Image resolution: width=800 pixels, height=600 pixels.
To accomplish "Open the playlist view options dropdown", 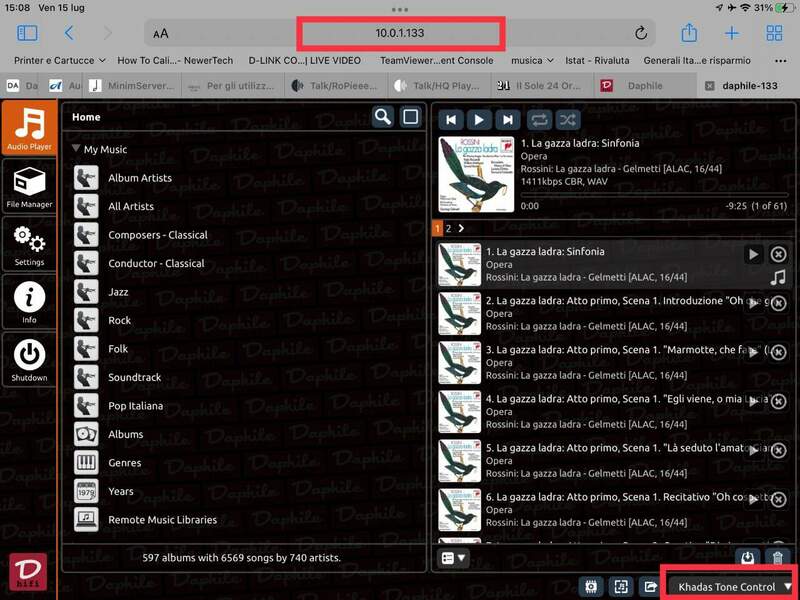I will point(454,558).
